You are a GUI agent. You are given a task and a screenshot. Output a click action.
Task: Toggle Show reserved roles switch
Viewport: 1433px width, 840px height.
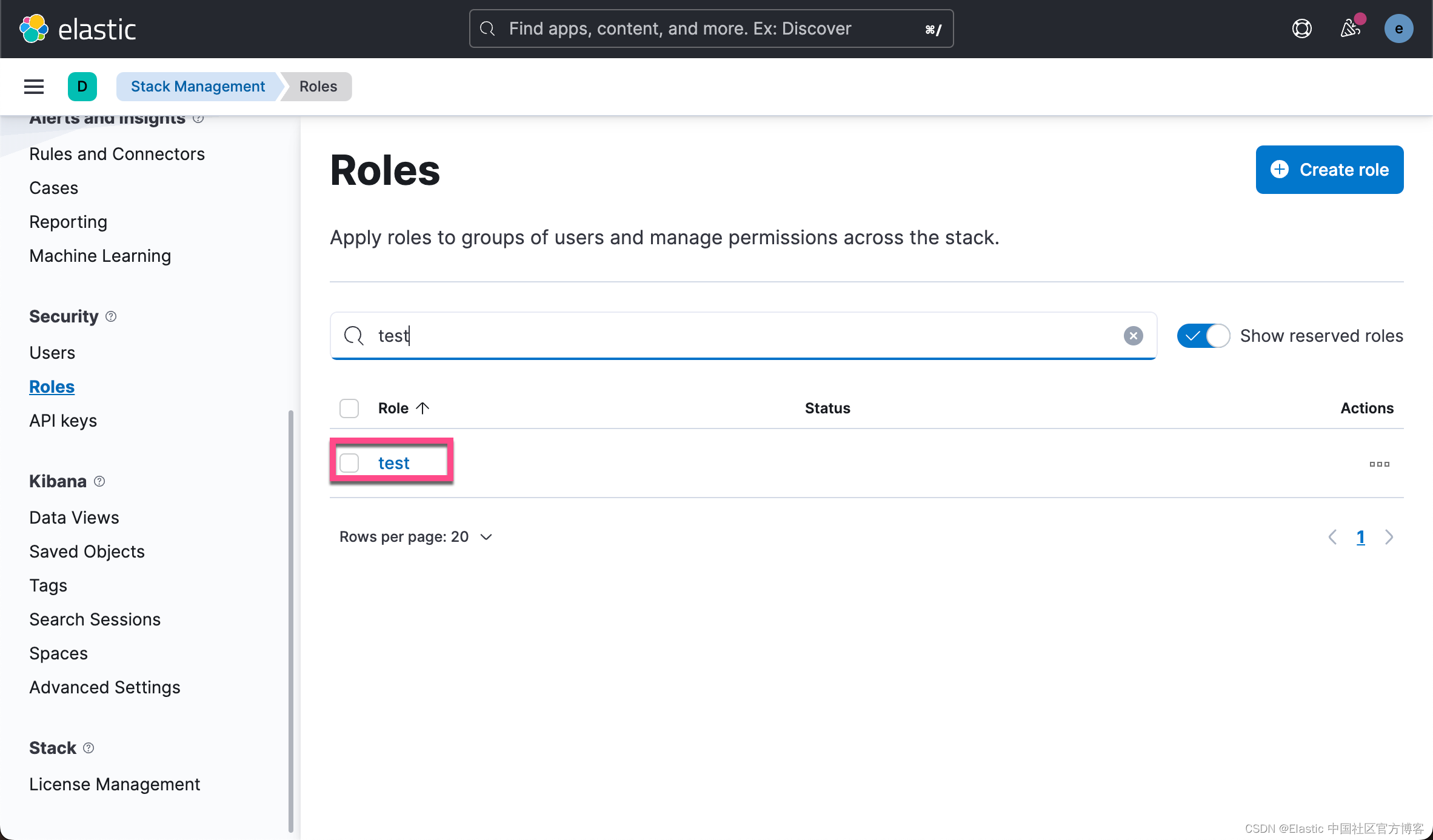[1203, 336]
